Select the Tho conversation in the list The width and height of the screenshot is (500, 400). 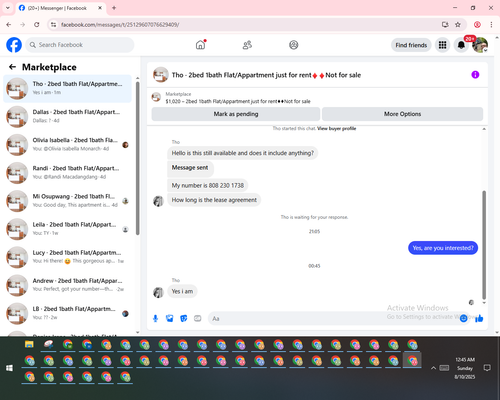(67, 88)
